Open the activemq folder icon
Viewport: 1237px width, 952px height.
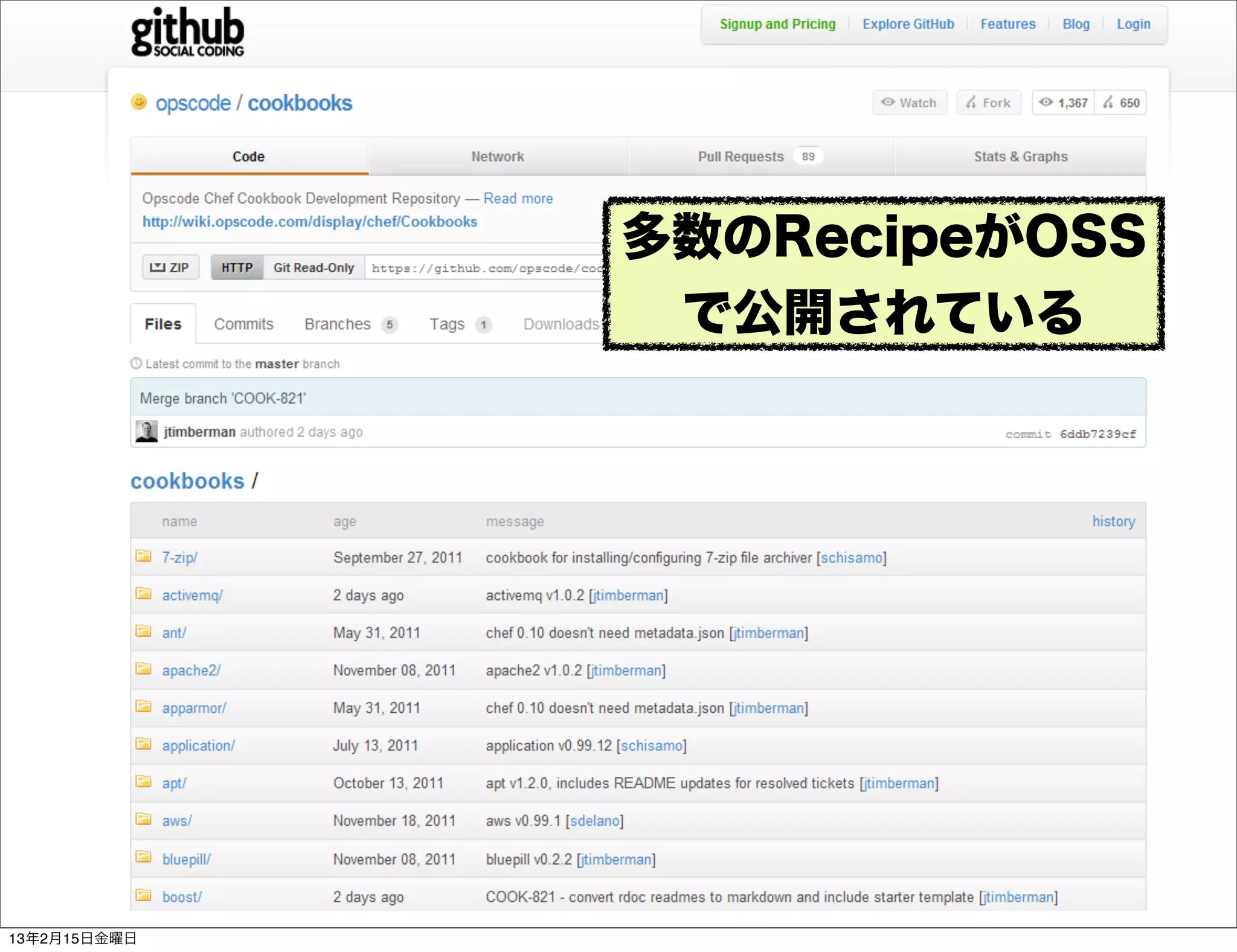point(143,594)
